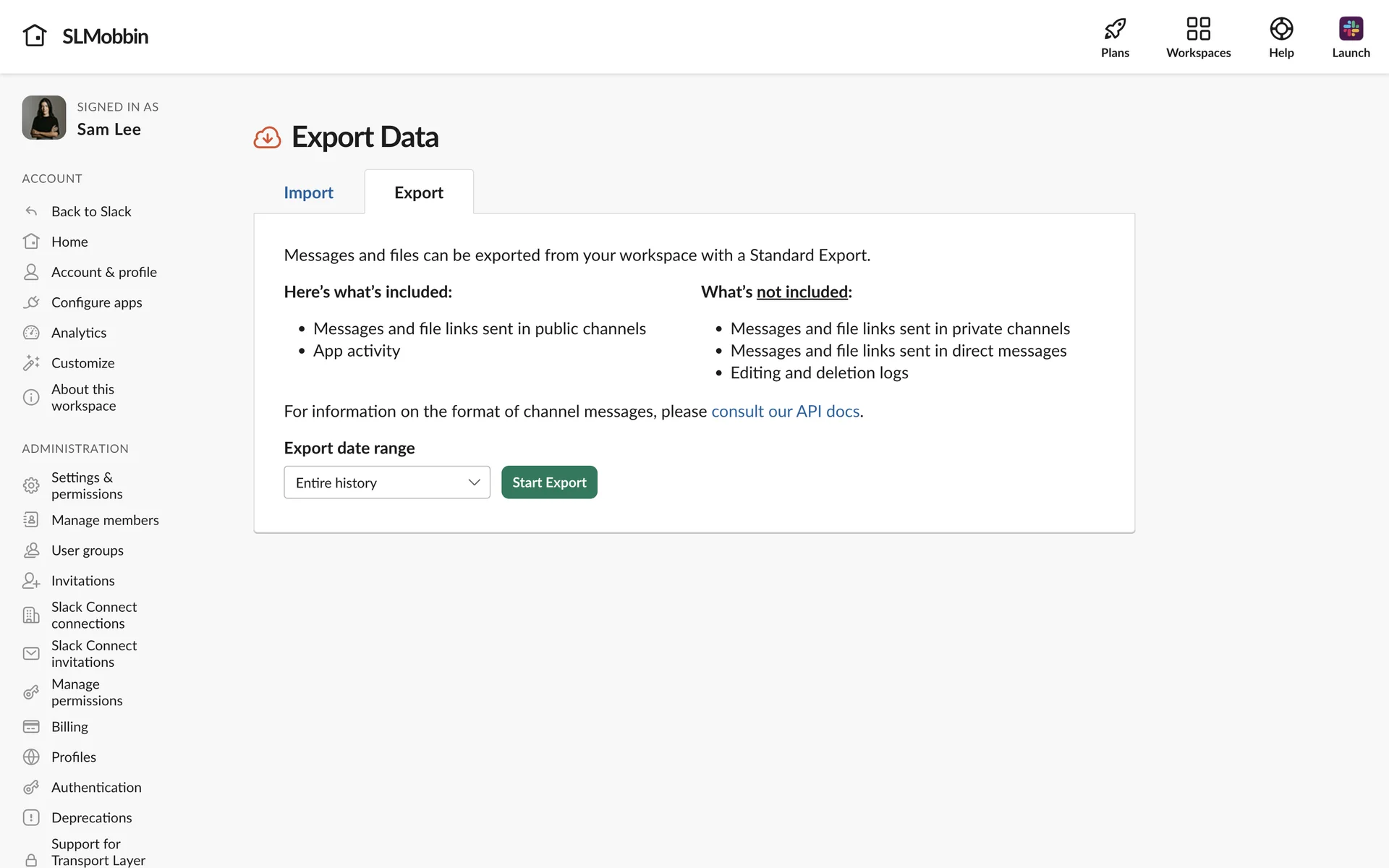This screenshot has width=1389, height=868.
Task: Click the Profiles globe icon
Action: click(x=31, y=757)
